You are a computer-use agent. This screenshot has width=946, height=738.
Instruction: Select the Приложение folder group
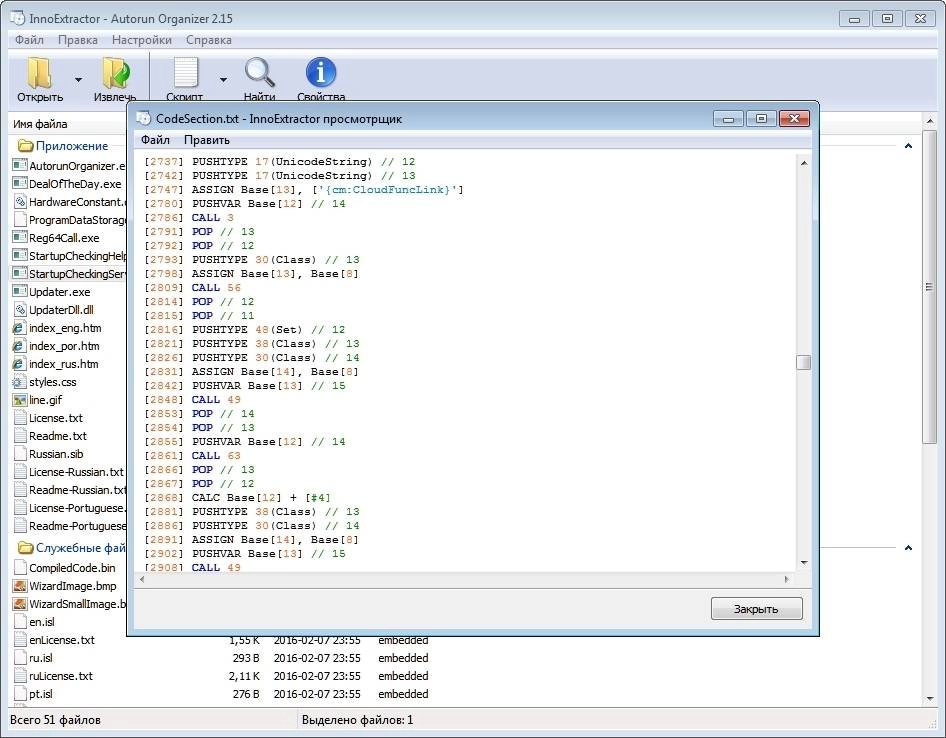pos(63,145)
